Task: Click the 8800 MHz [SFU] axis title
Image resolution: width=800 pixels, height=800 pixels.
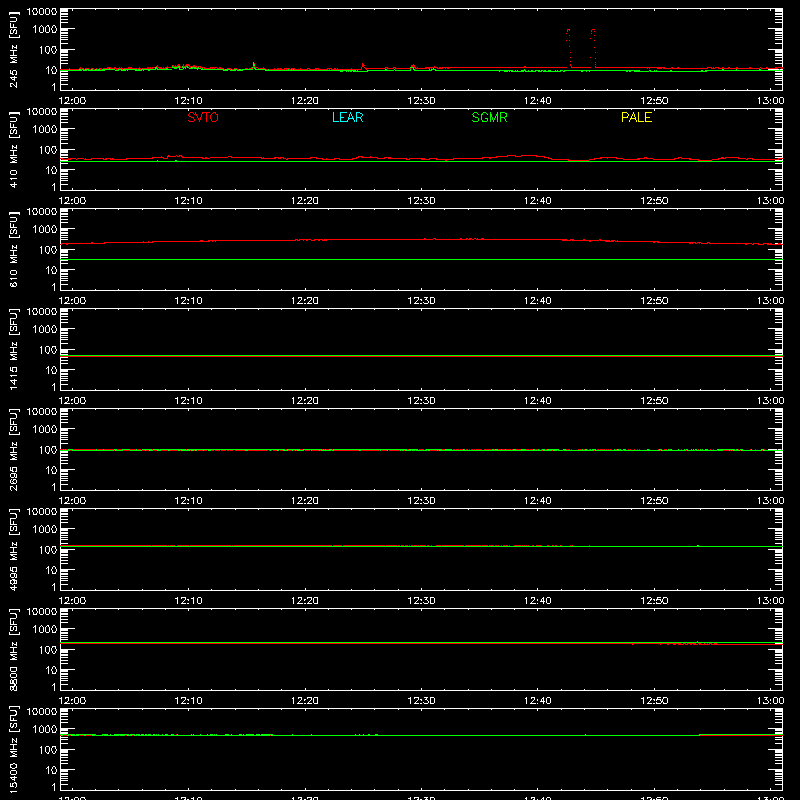Action: 13,649
